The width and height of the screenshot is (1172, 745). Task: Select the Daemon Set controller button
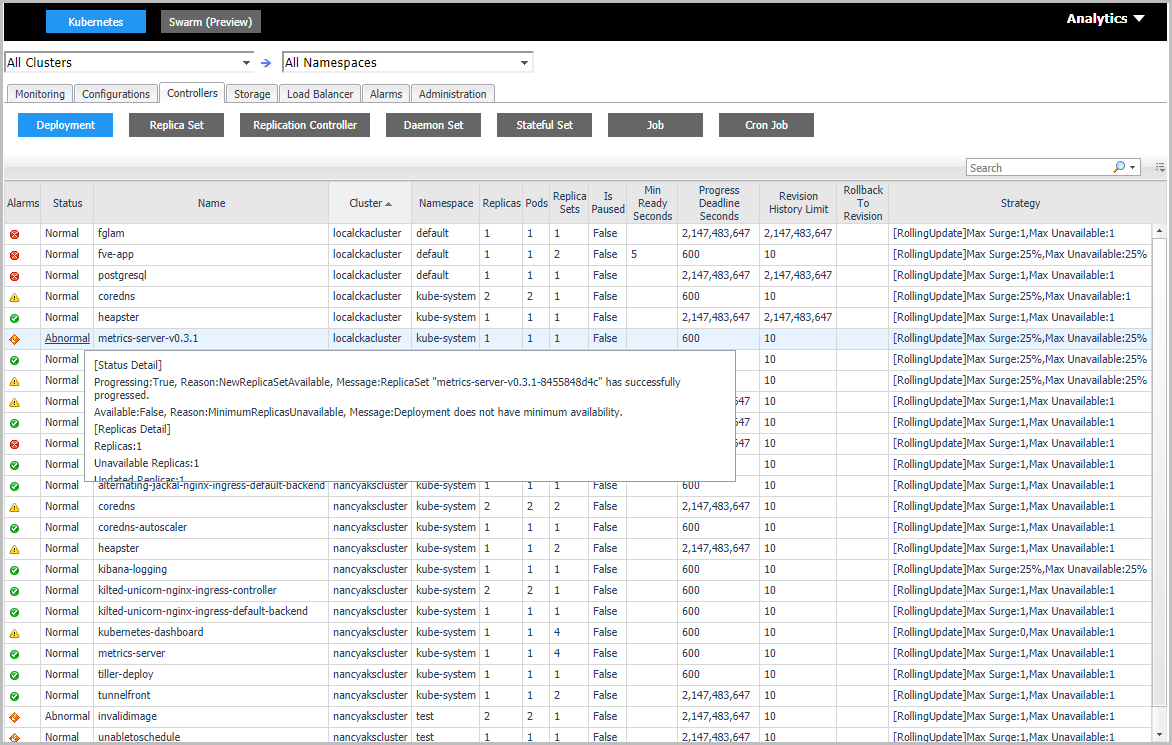pyautogui.click(x=433, y=125)
